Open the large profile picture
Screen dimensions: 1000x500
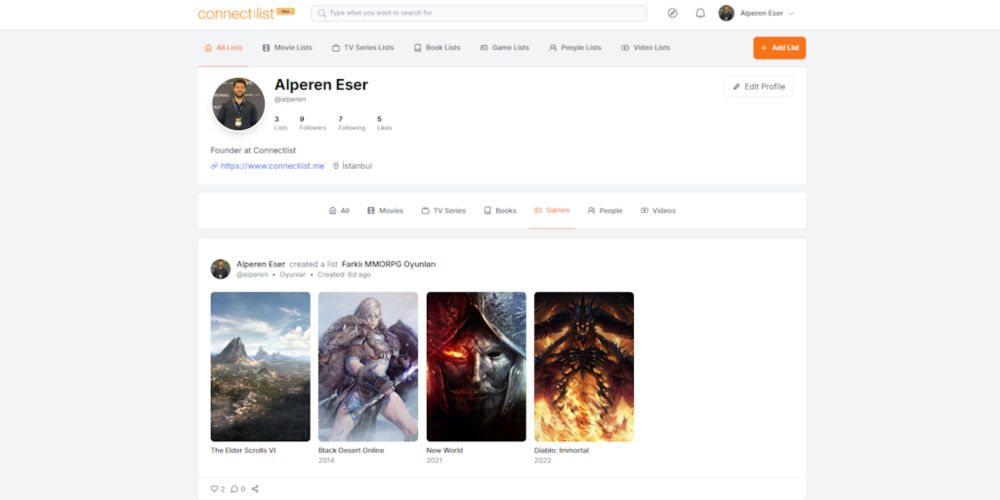pos(239,104)
